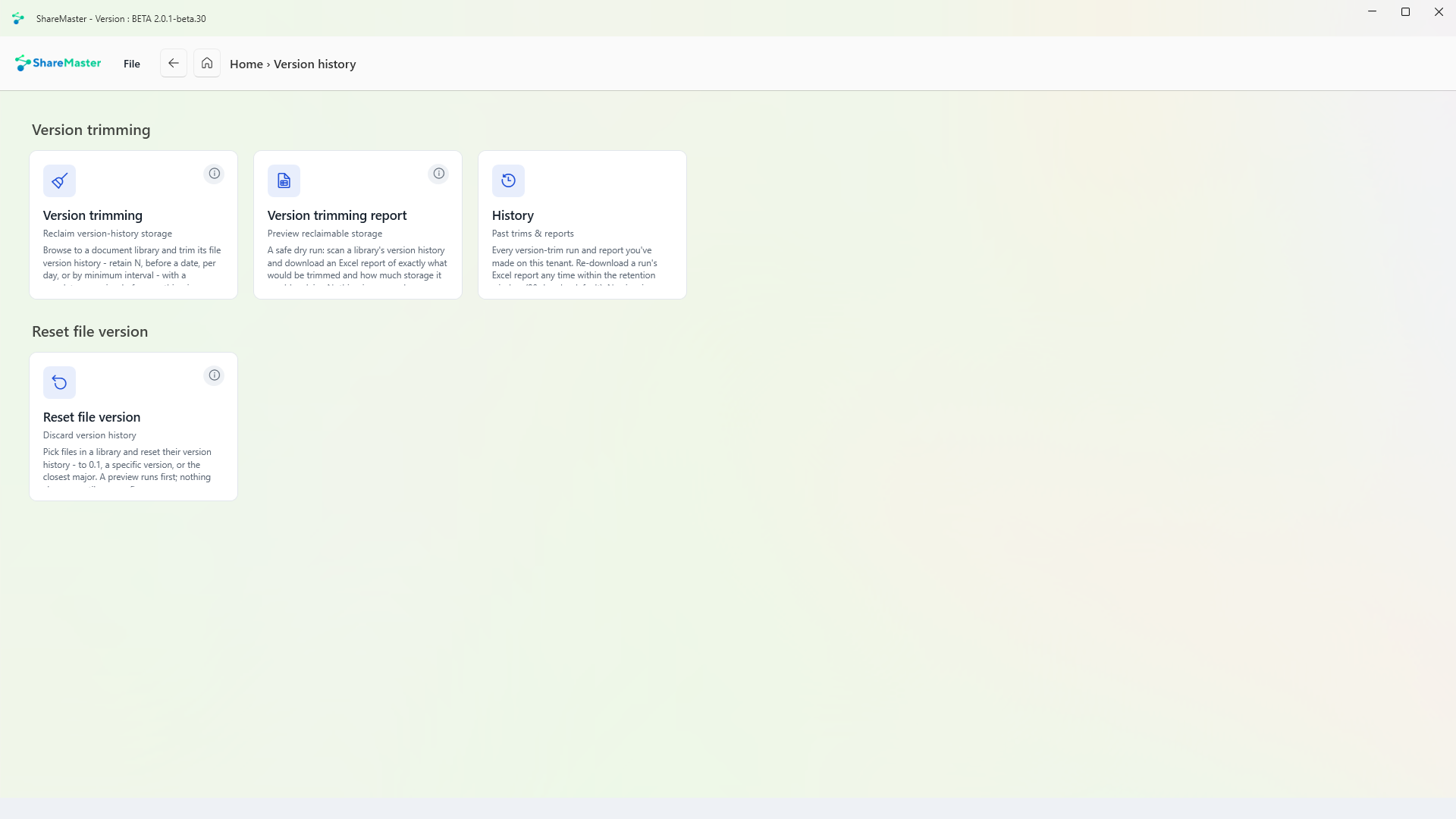Image resolution: width=1456 pixels, height=819 pixels.
Task: Click the window title version text
Action: [121, 19]
